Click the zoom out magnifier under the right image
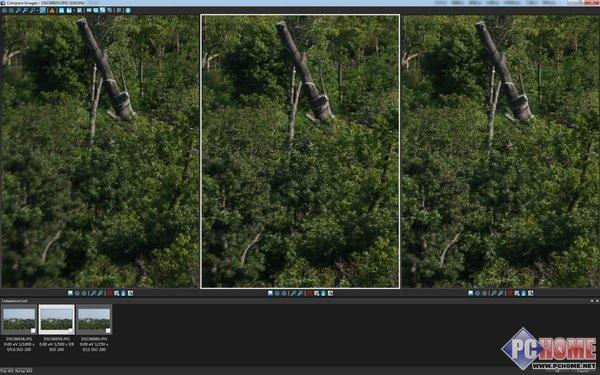Viewport: 600px width, 375px height. click(501, 293)
